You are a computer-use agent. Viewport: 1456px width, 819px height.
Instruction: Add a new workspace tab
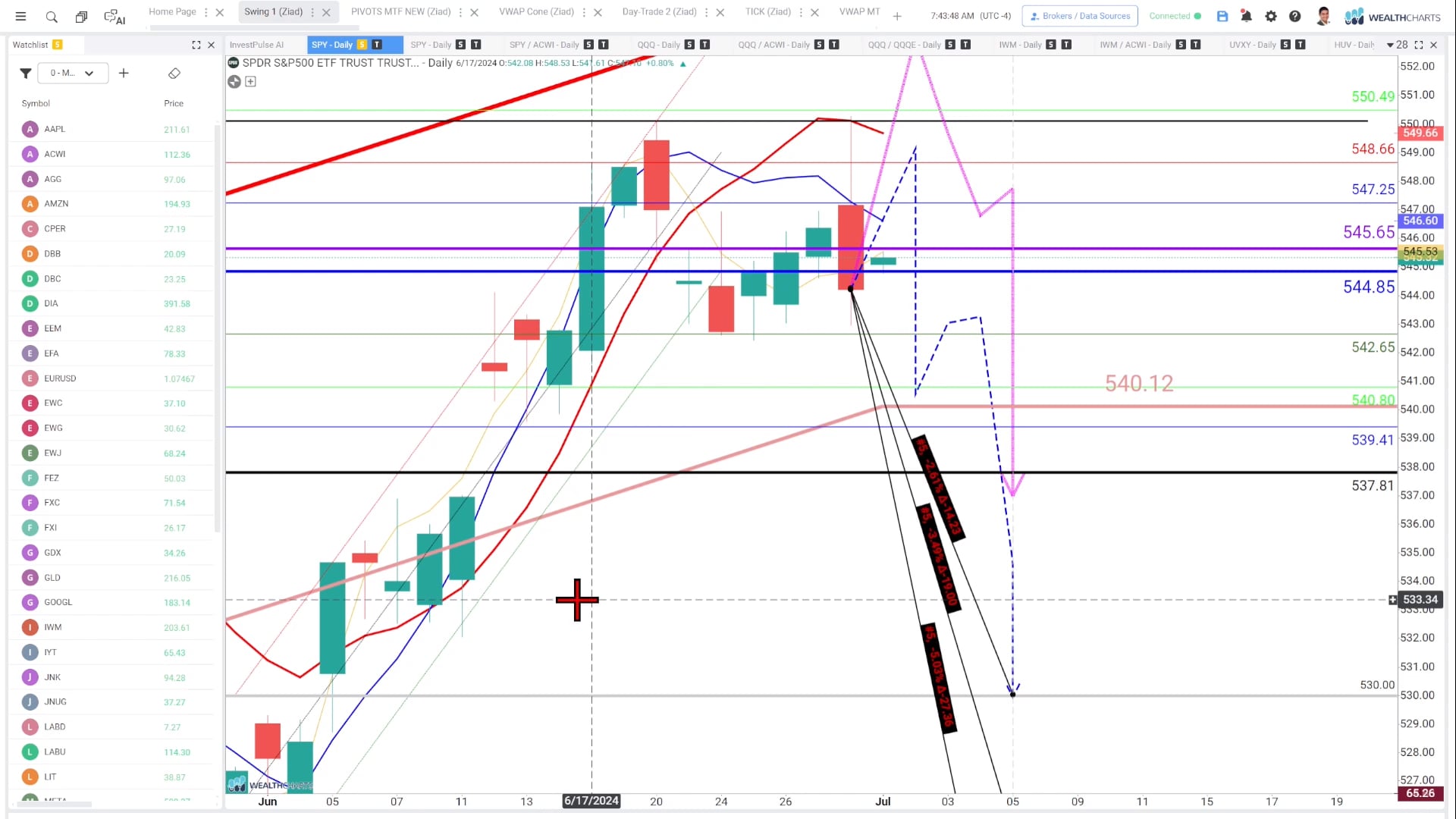point(897,16)
